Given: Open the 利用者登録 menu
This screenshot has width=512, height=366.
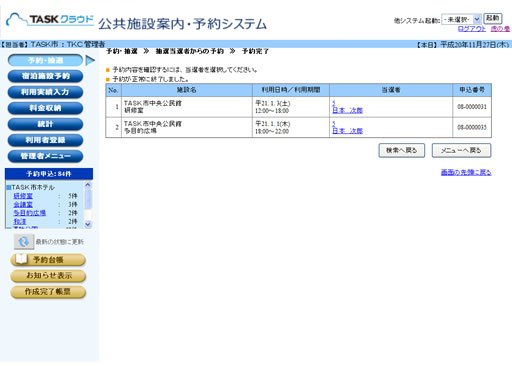Looking at the screenshot, I should point(45,140).
